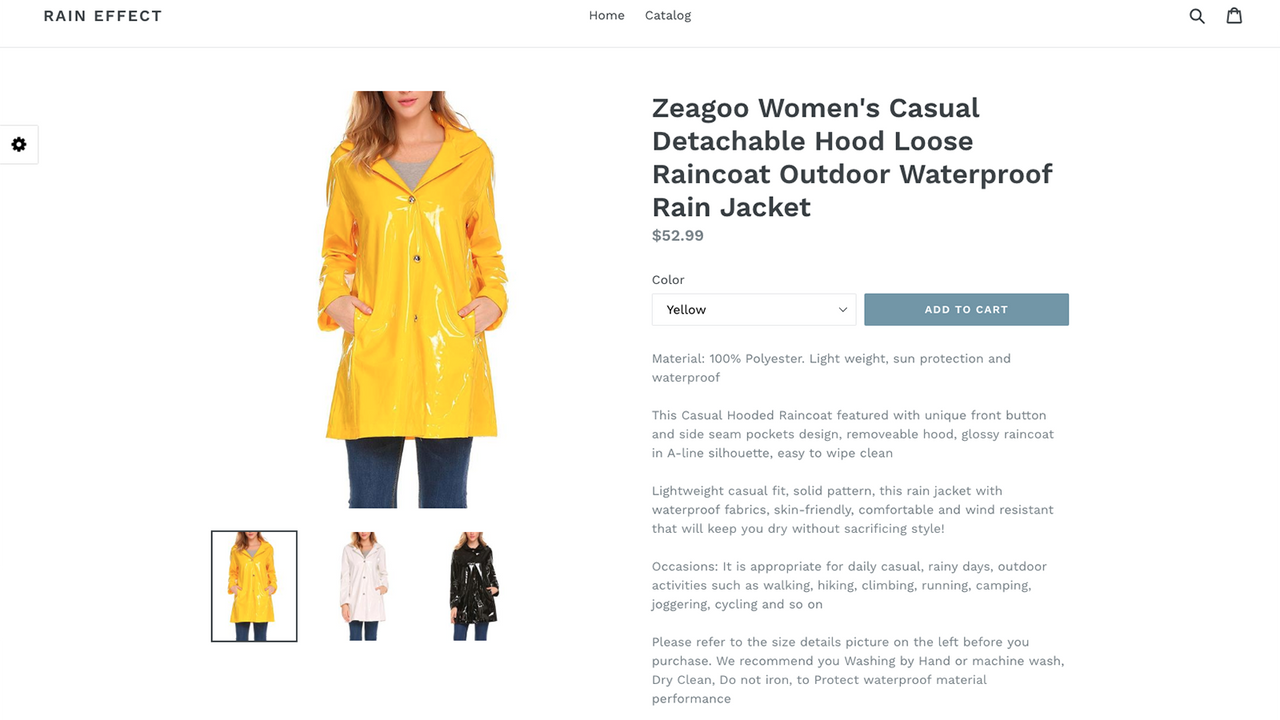Click the $52.99 price text
Screen dimensions: 1280x720
pyautogui.click(x=678, y=236)
